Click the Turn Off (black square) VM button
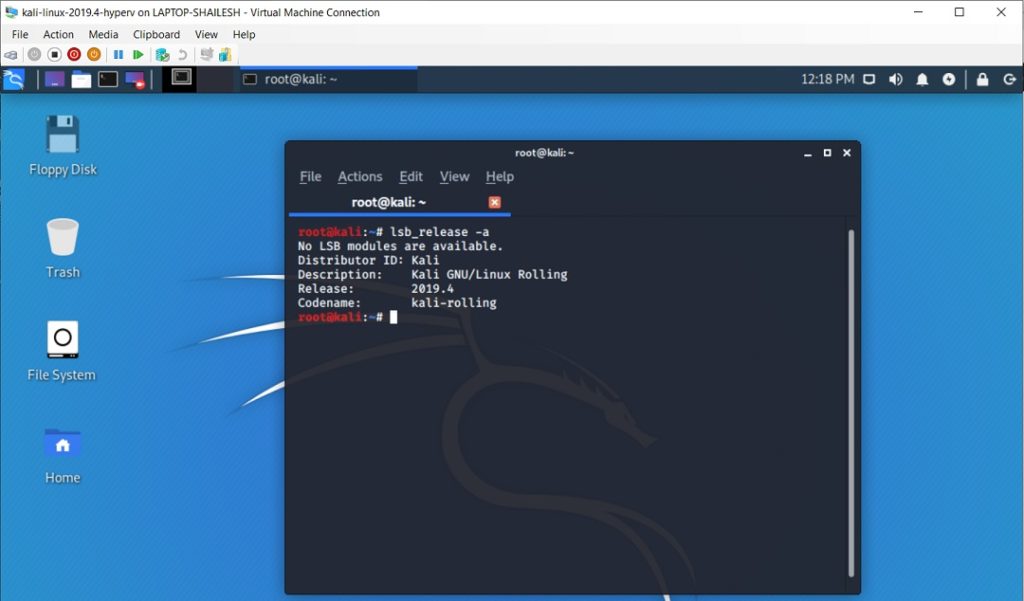The height and width of the screenshot is (601, 1024). pos(55,55)
